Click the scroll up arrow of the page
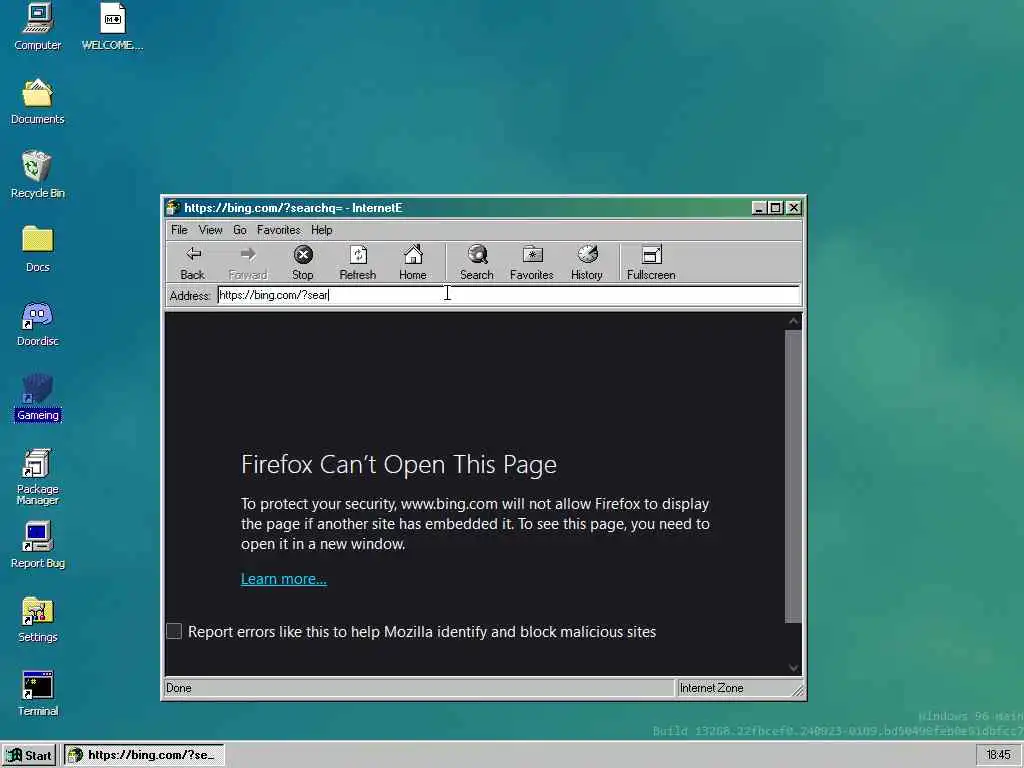This screenshot has height=768, width=1024. (x=793, y=321)
